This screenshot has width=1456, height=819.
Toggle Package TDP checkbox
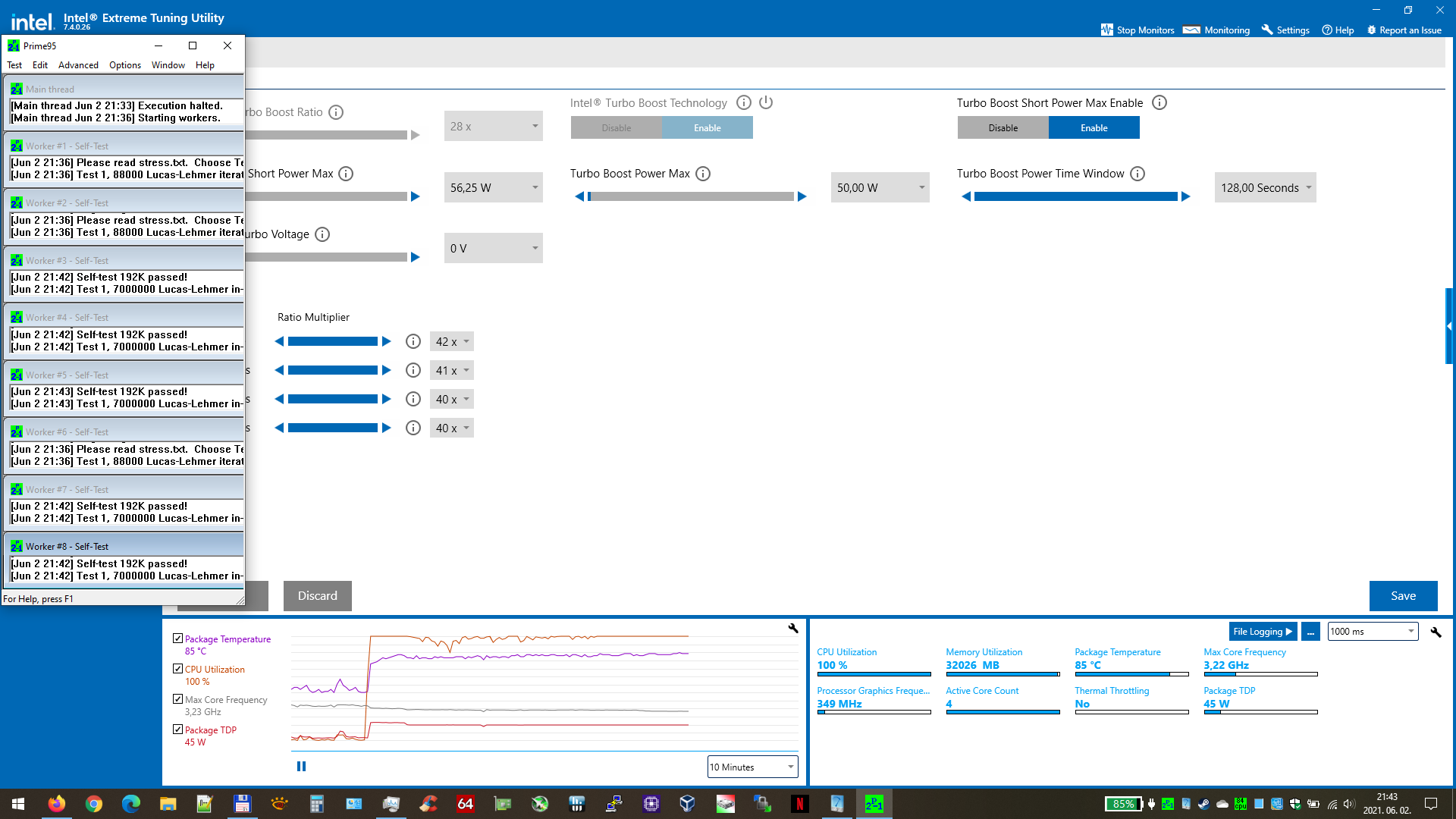178,730
